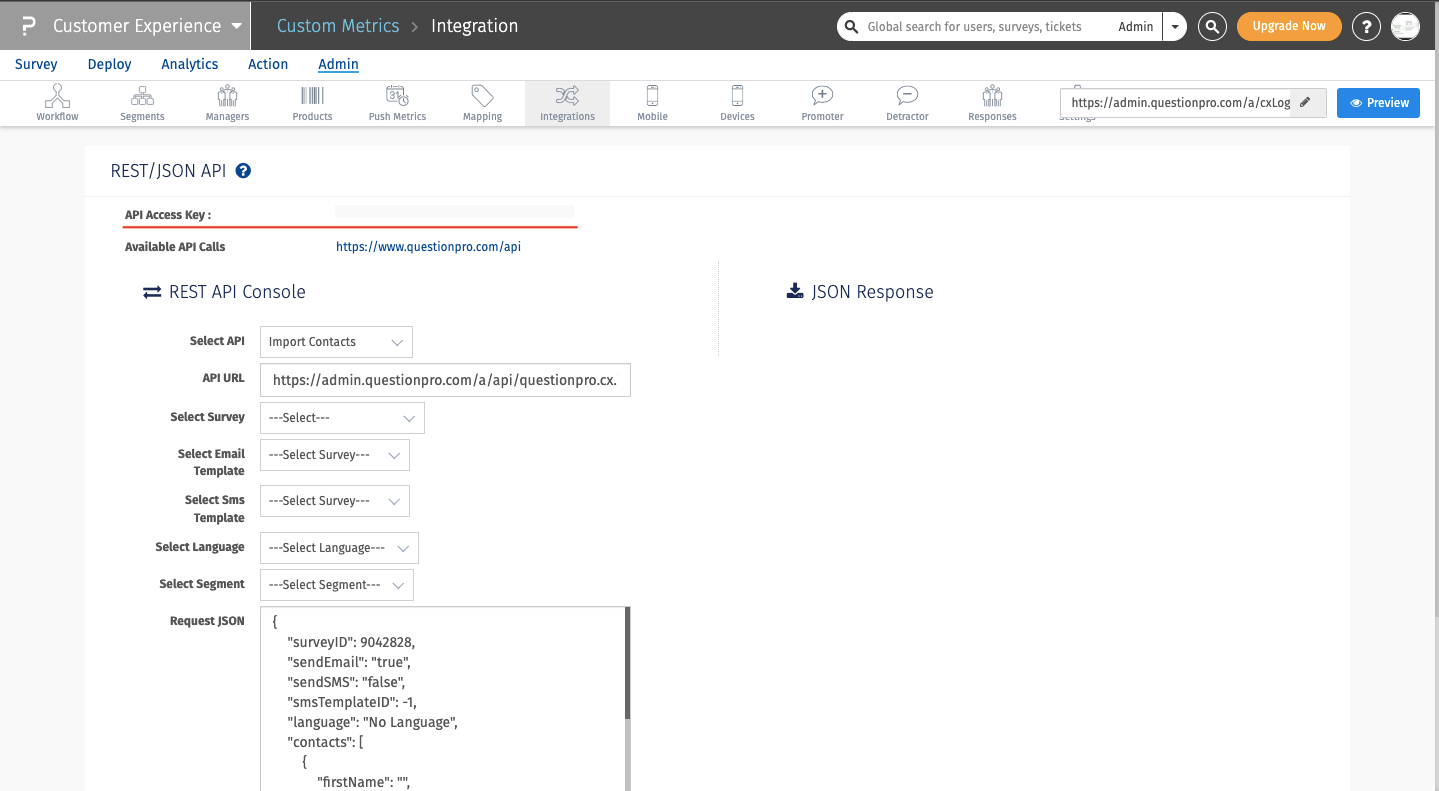The height and width of the screenshot is (791, 1439).
Task: Open the Mobile admin section
Action: coord(651,102)
